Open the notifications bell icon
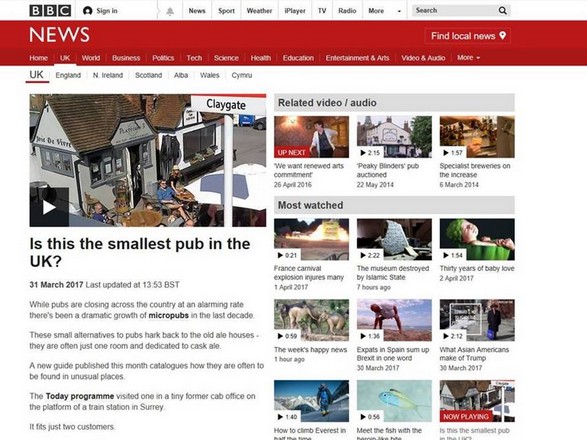Viewport: 587px width, 440px height. [x=170, y=11]
